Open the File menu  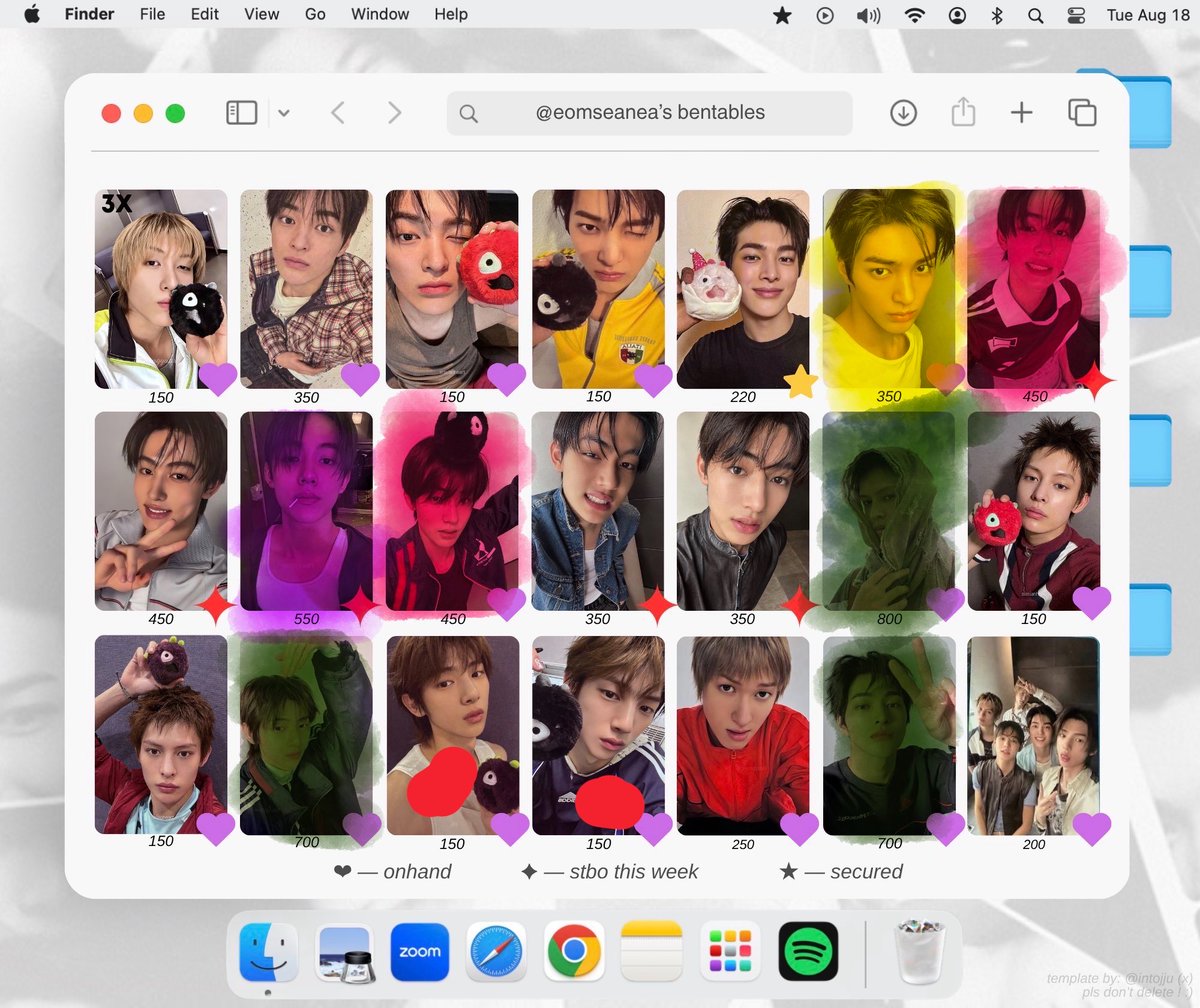point(153,14)
